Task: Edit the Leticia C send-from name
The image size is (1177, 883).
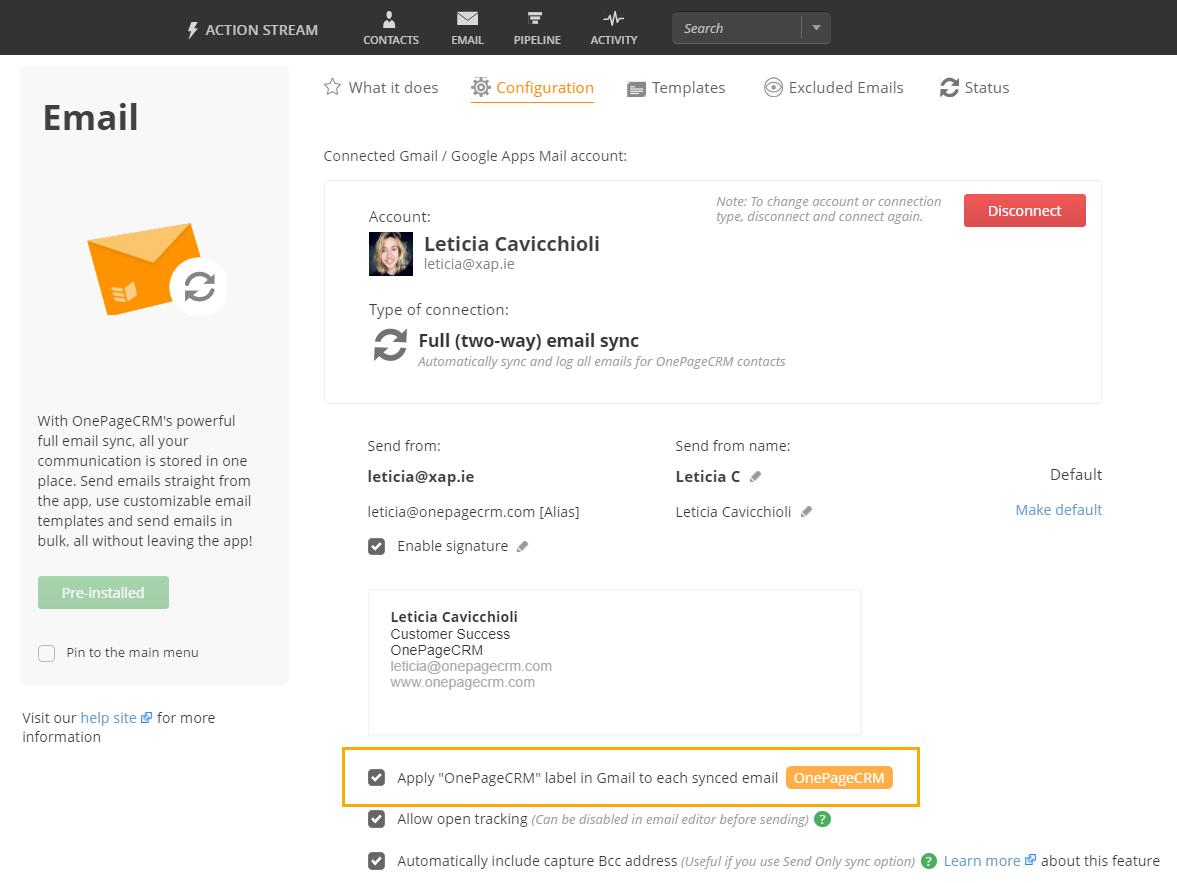Action: click(755, 476)
